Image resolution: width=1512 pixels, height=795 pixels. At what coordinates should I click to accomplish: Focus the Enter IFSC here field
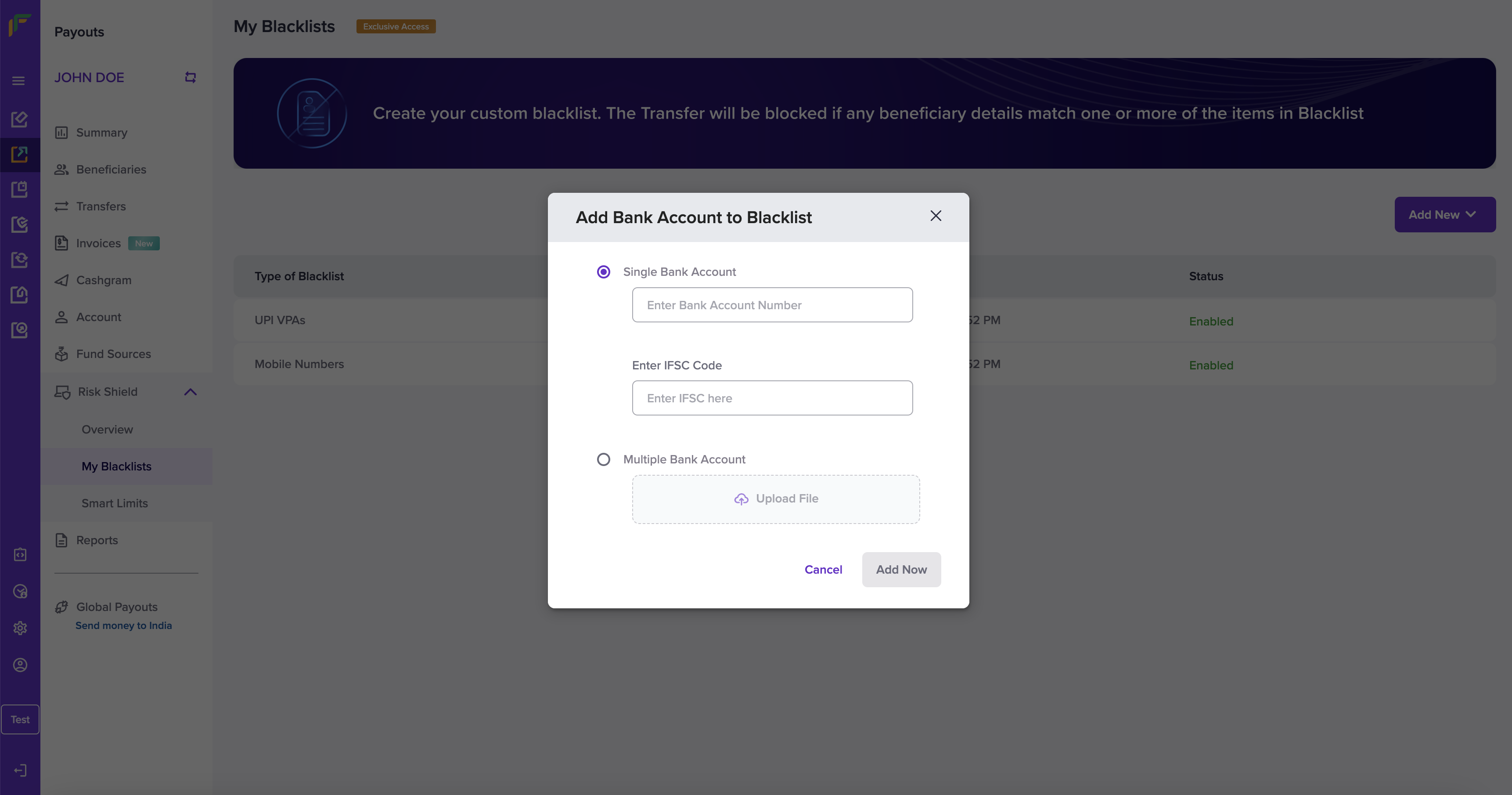pyautogui.click(x=772, y=398)
